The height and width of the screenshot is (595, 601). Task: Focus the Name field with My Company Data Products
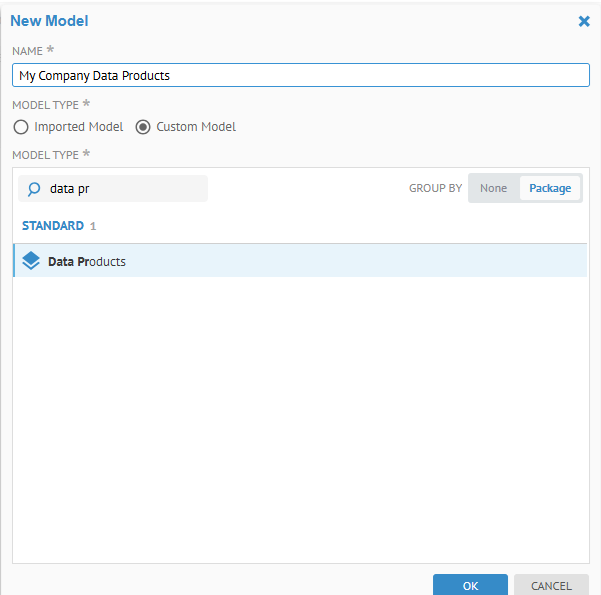[x=300, y=75]
